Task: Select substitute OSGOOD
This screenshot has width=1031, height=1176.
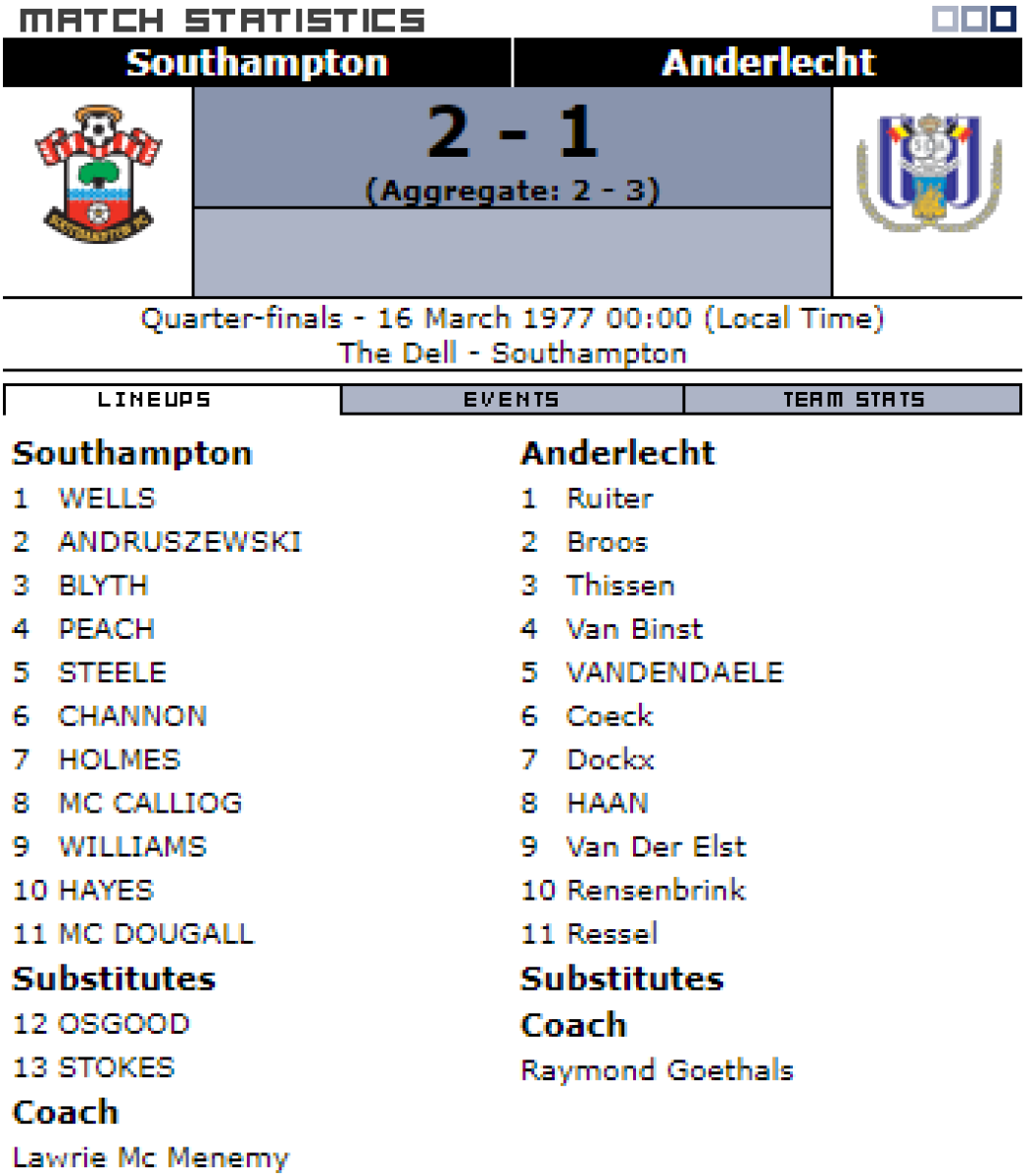Action: coord(123,1024)
